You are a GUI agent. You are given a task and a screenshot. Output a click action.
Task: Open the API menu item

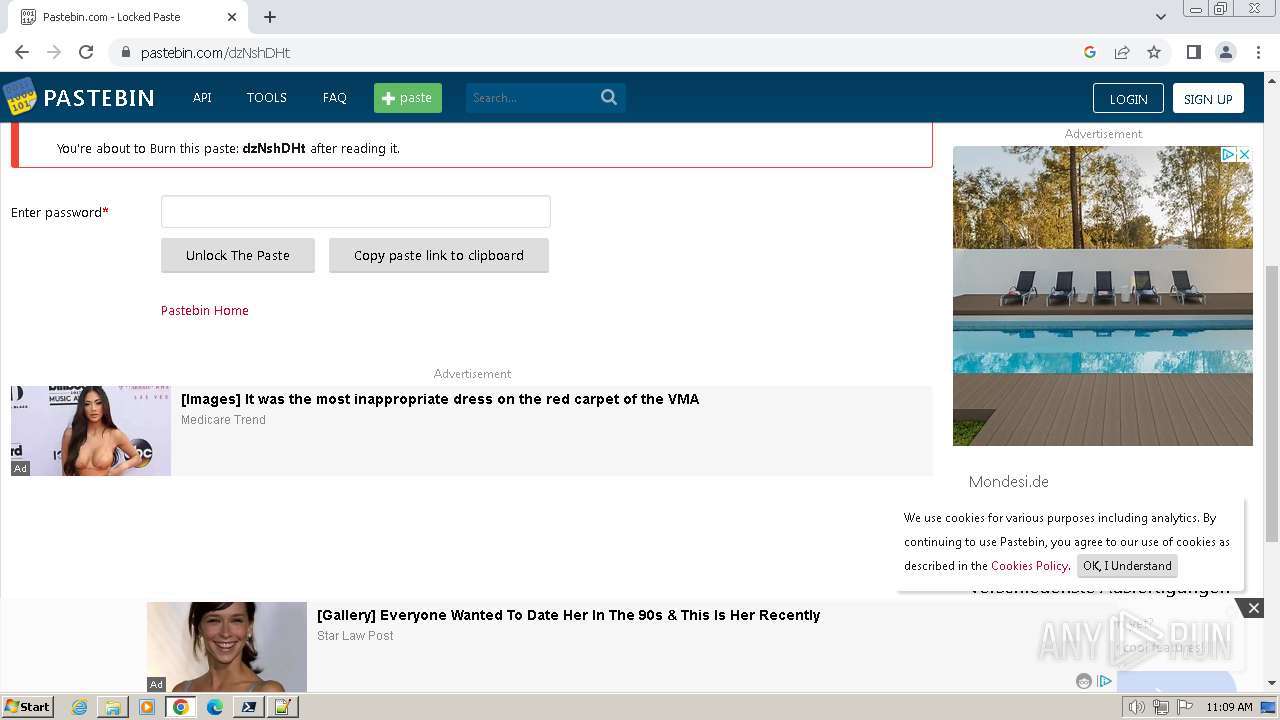[202, 97]
